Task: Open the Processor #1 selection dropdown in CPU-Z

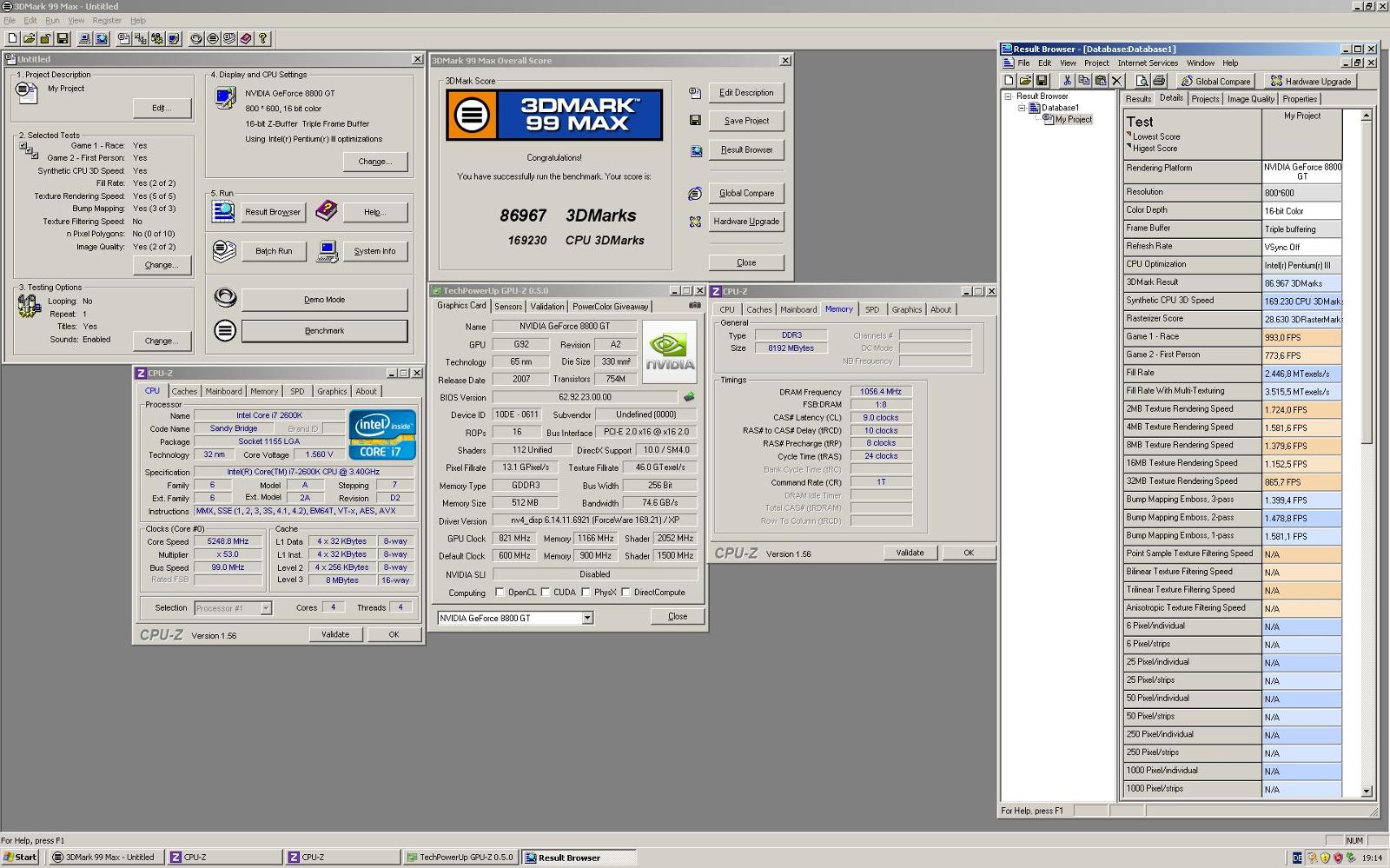Action: pos(266,608)
